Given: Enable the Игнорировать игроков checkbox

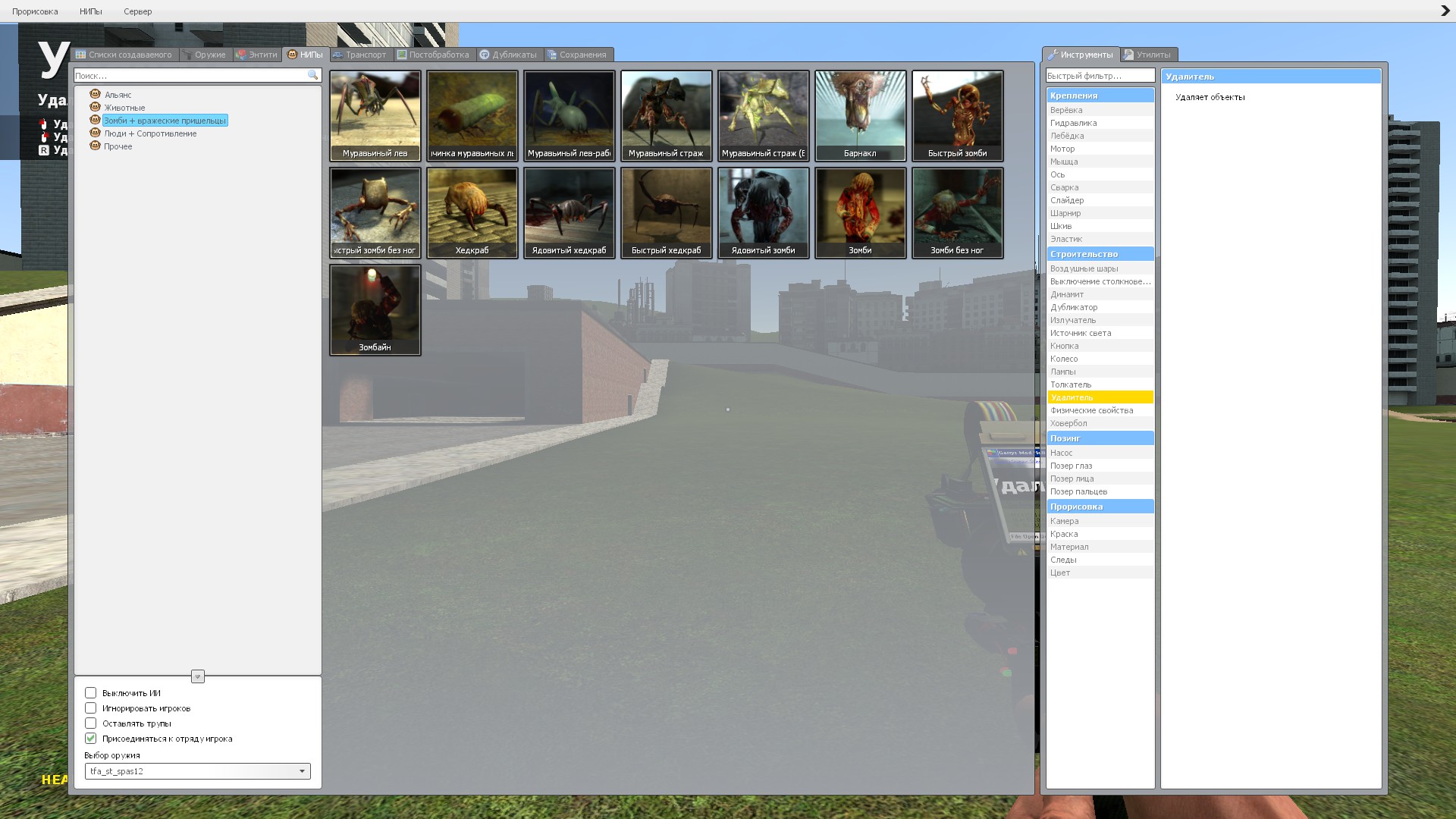Looking at the screenshot, I should (91, 708).
